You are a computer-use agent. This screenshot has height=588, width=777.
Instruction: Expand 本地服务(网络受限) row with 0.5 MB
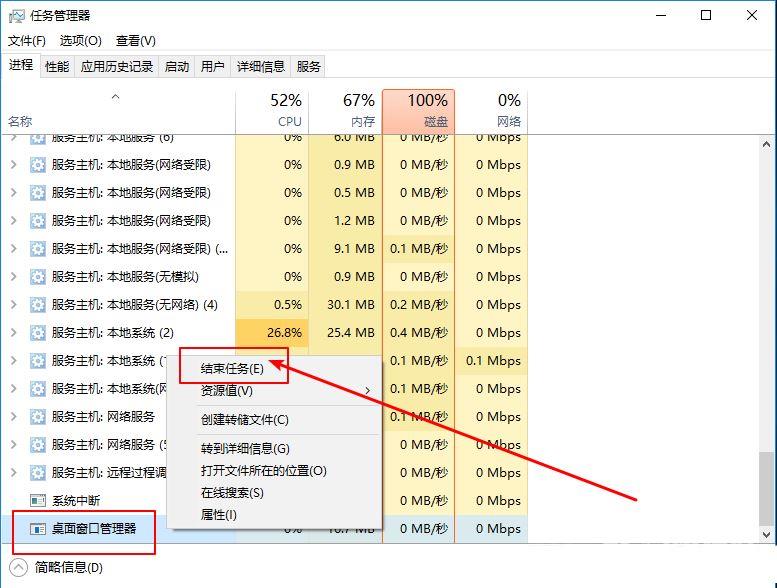pos(14,193)
